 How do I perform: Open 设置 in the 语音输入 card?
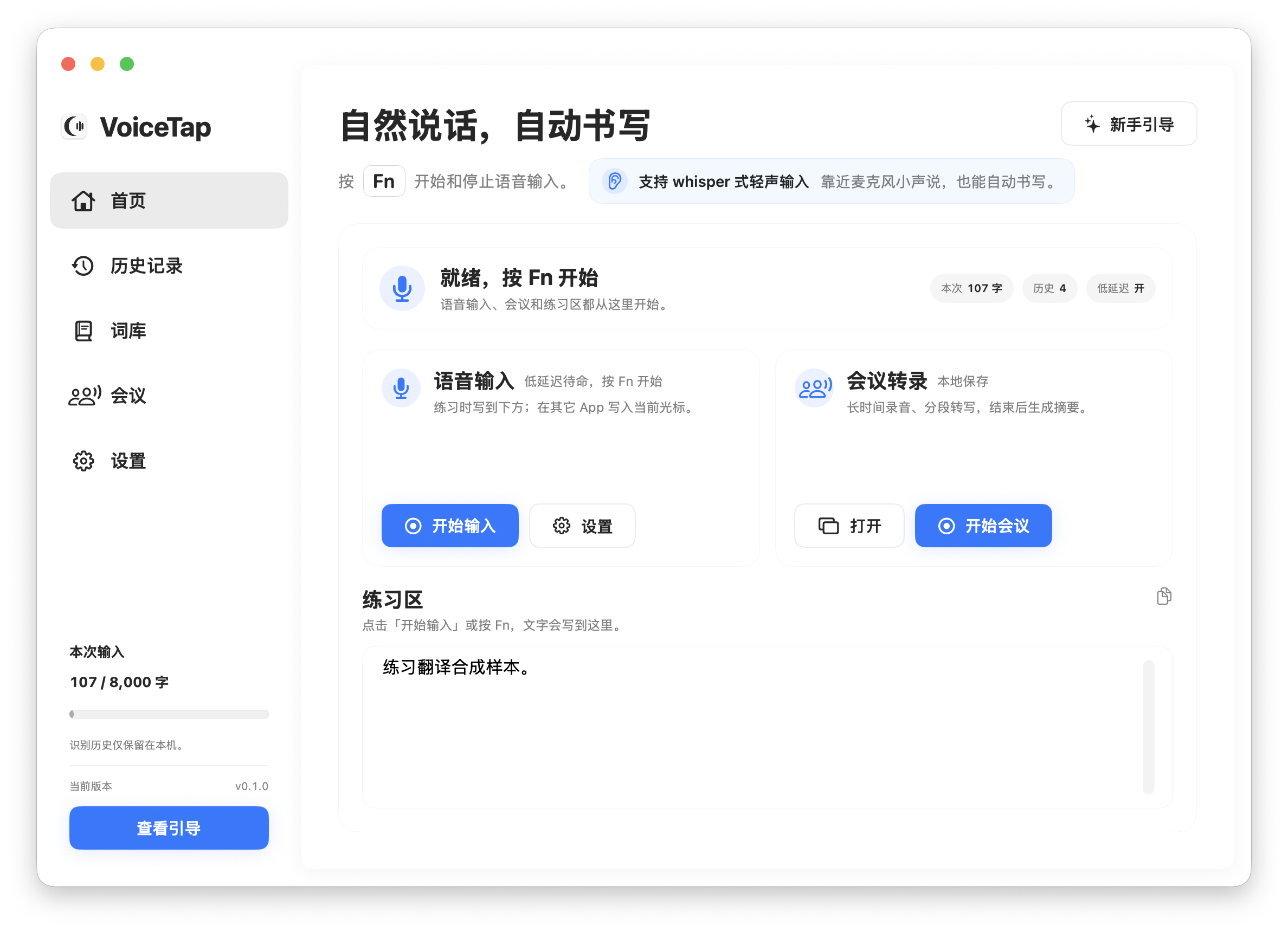[582, 526]
